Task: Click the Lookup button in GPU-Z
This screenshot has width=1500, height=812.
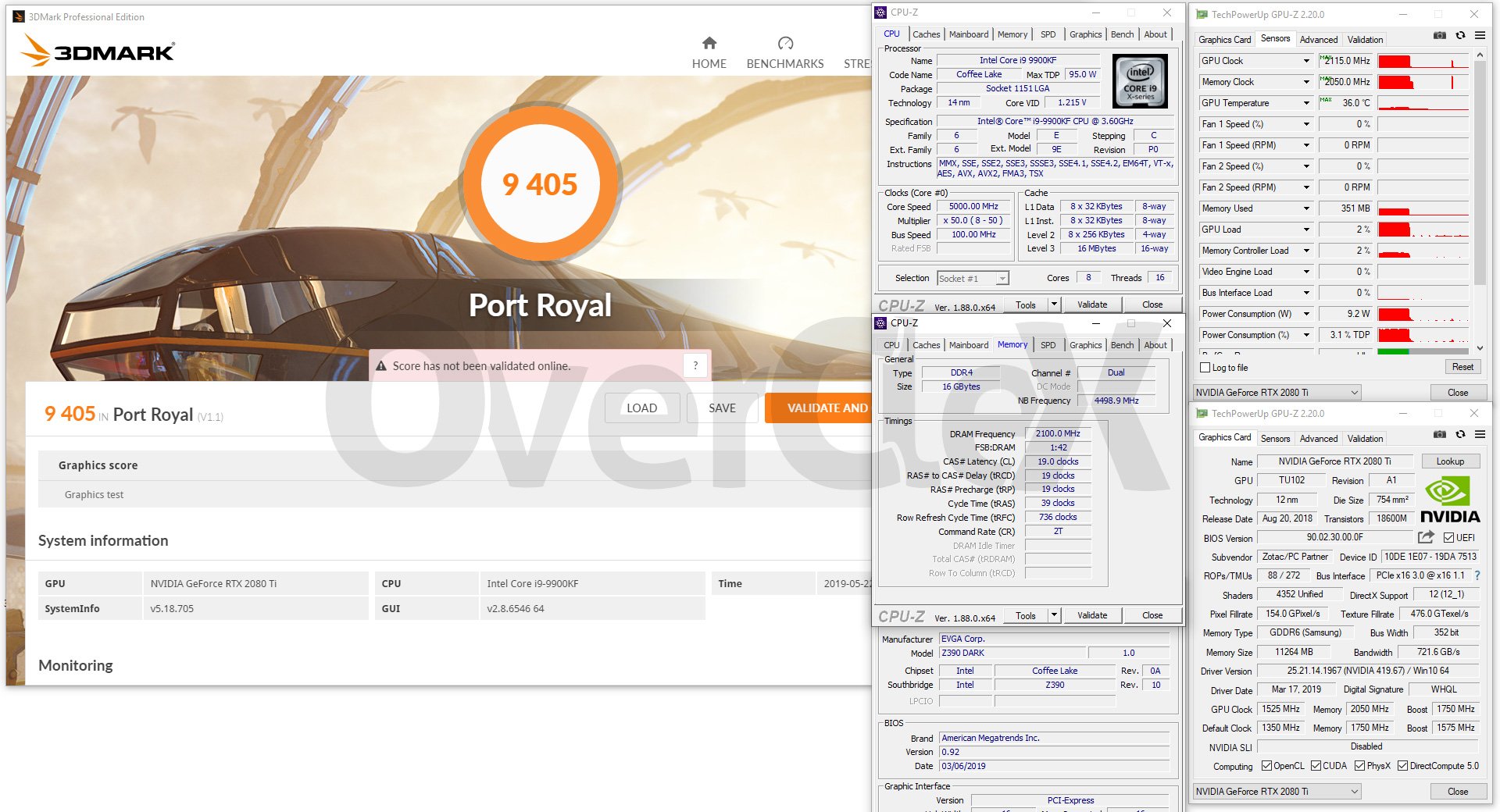Action: click(x=1450, y=461)
